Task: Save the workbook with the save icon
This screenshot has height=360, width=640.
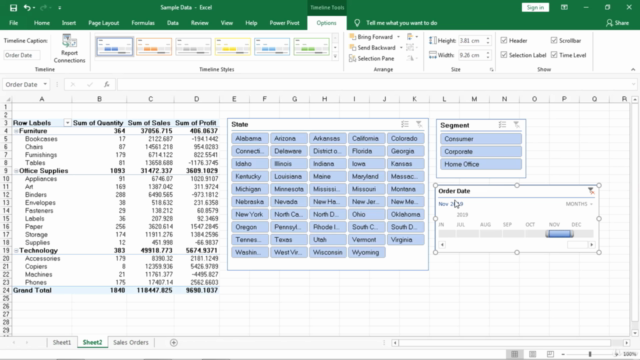Action: 13,8
